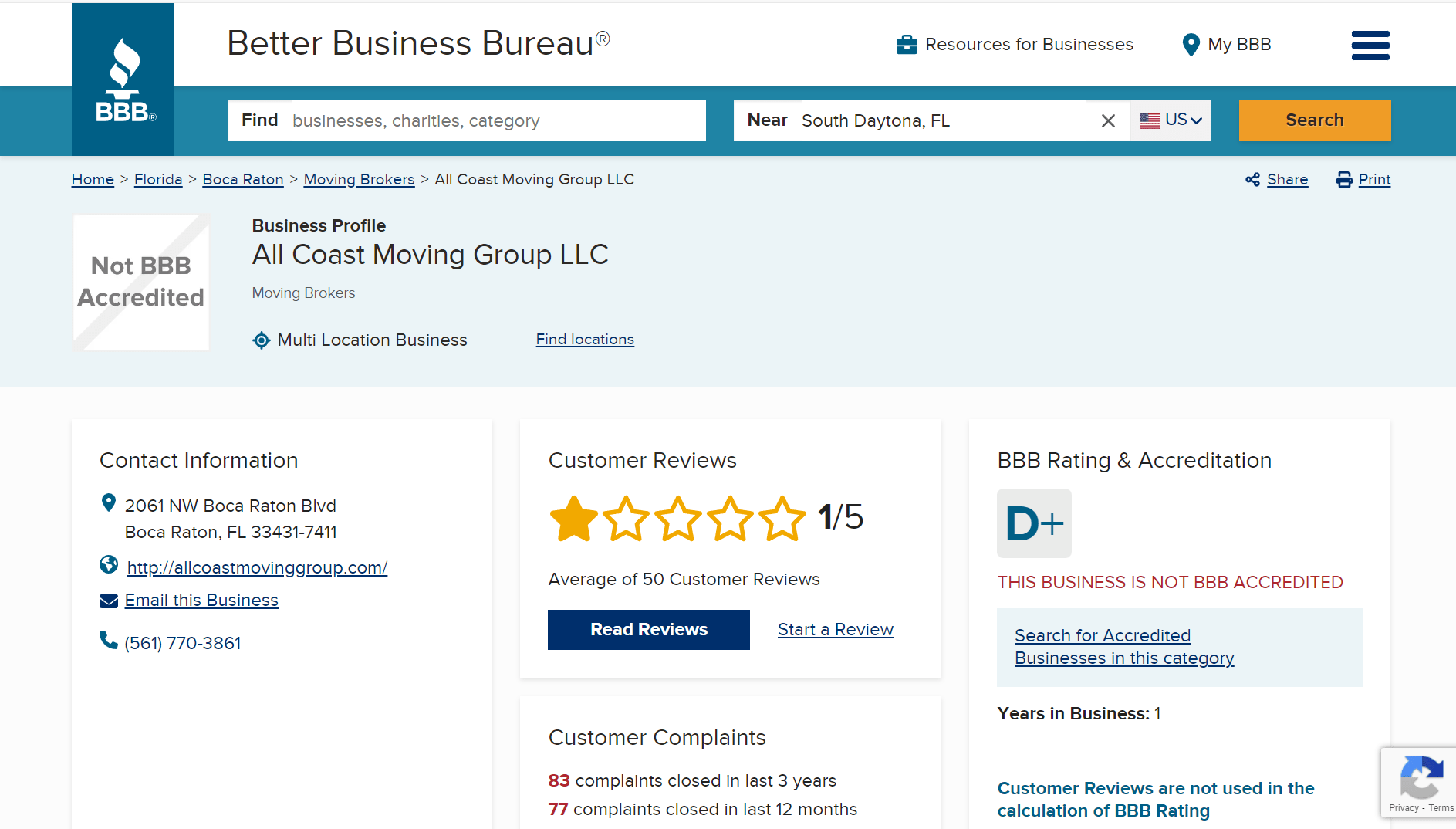
Task: Click the filled first rating star
Action: coord(574,518)
